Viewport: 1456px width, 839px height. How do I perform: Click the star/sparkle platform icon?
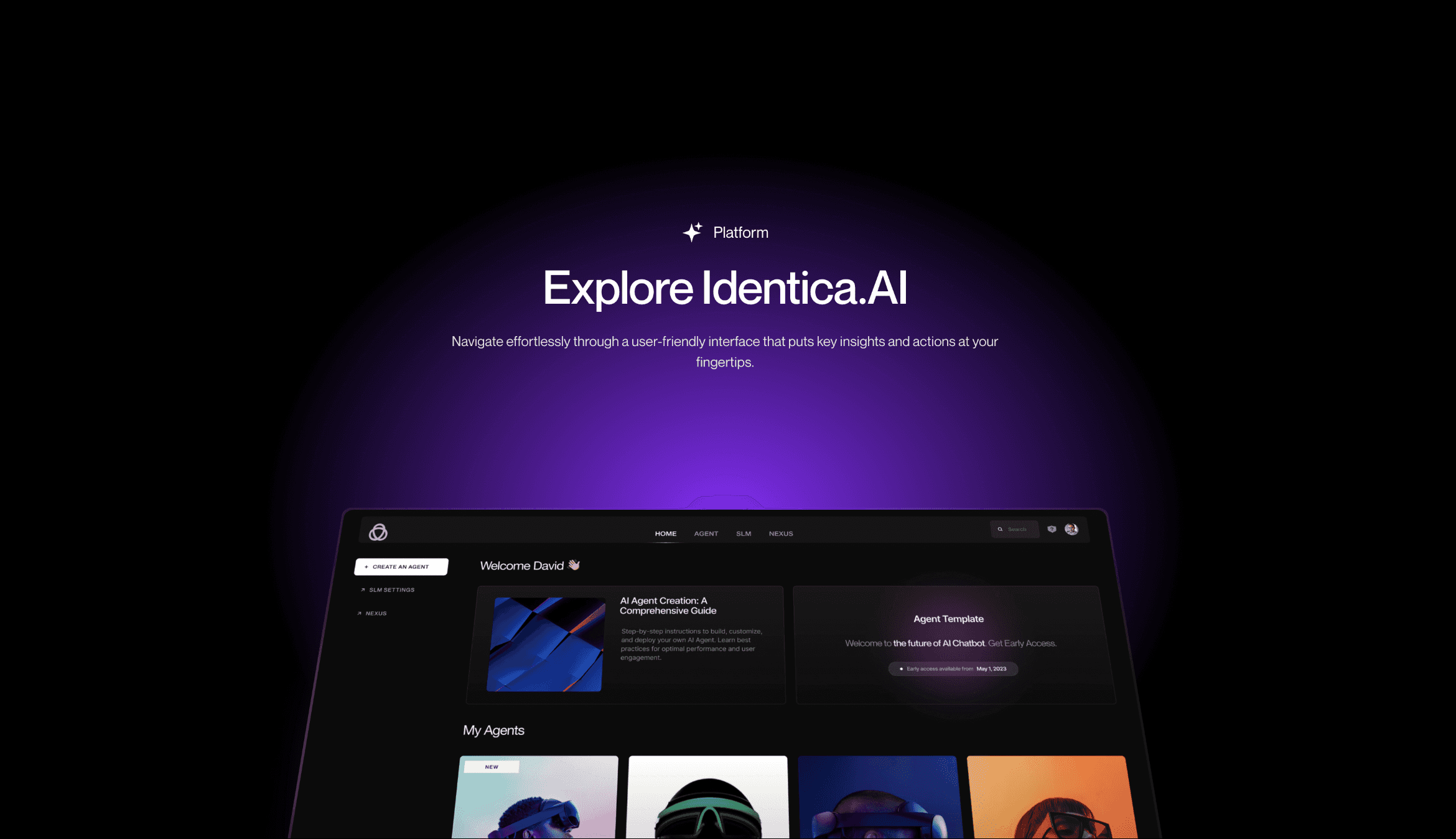tap(692, 232)
